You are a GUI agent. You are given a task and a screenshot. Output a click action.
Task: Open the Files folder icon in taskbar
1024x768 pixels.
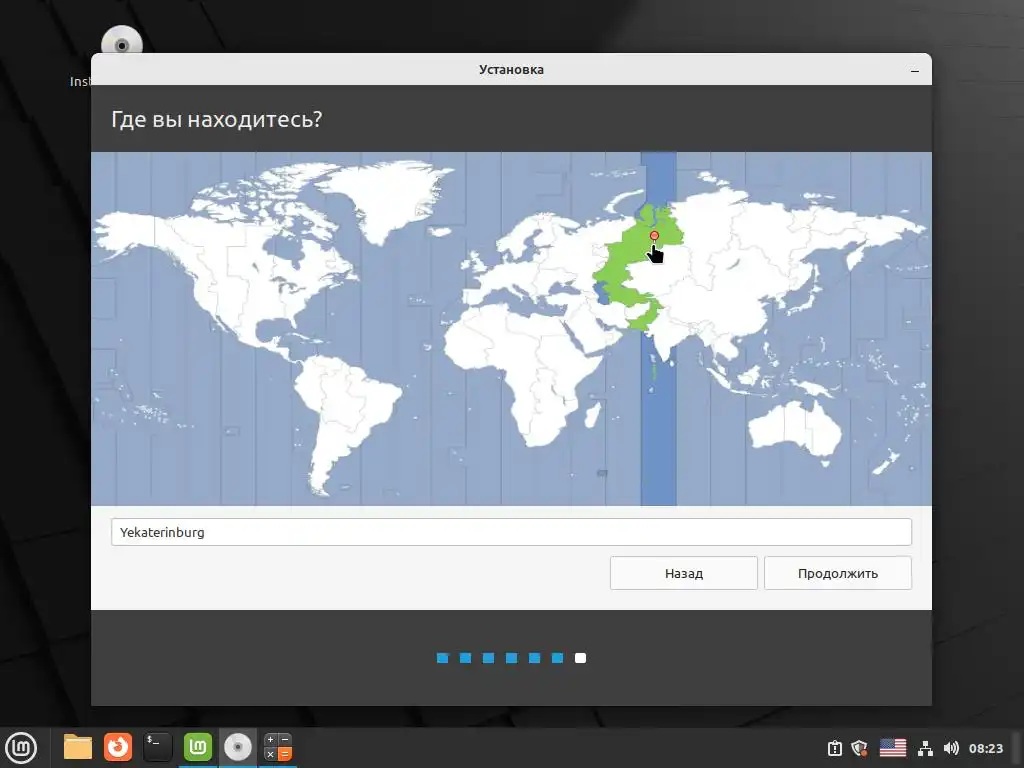pyautogui.click(x=78, y=748)
